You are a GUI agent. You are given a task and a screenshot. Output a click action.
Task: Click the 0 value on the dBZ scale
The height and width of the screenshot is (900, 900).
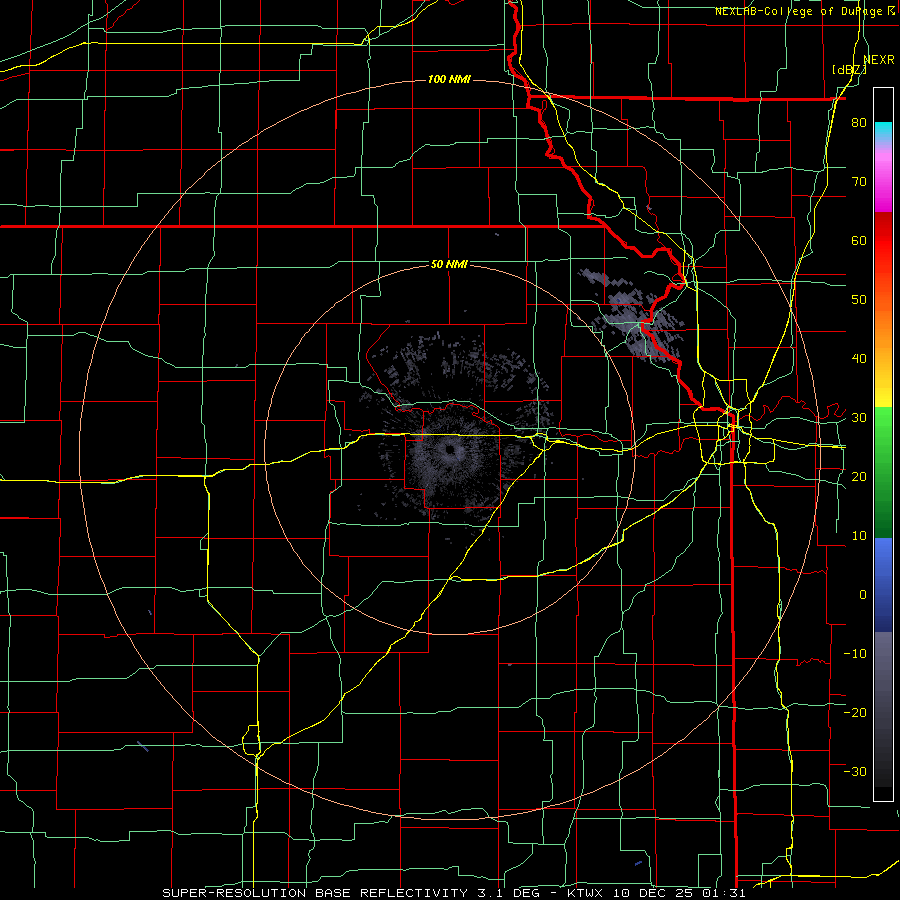tap(863, 595)
